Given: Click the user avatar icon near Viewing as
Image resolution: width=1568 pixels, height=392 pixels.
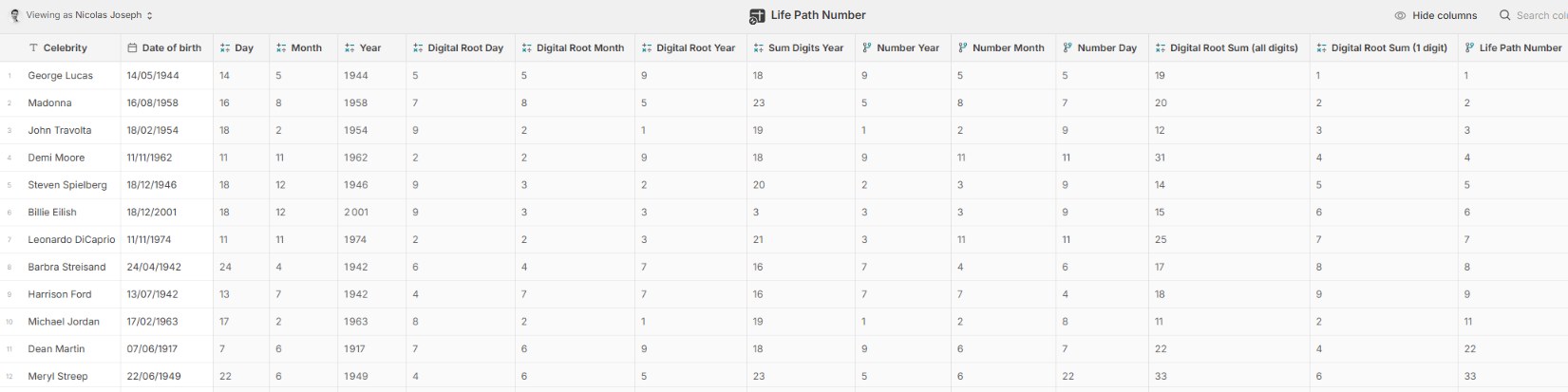Looking at the screenshot, I should (x=14, y=15).
